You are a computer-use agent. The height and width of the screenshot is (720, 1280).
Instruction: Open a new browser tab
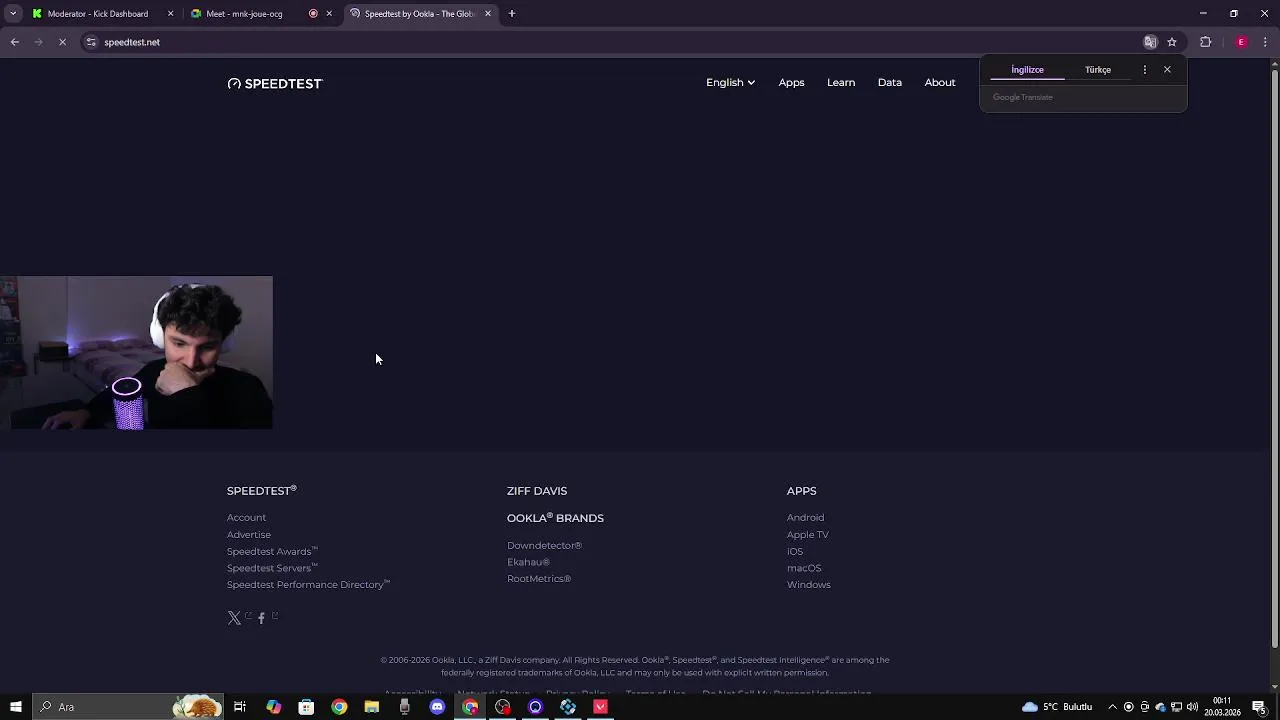point(512,14)
